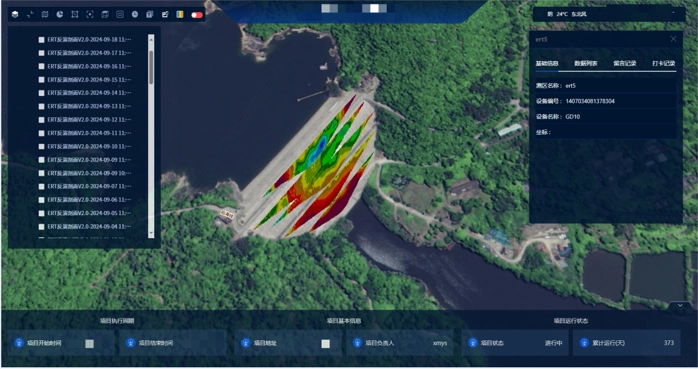Open the pie chart statistics tool
This screenshot has height=369, width=698.
(60, 14)
